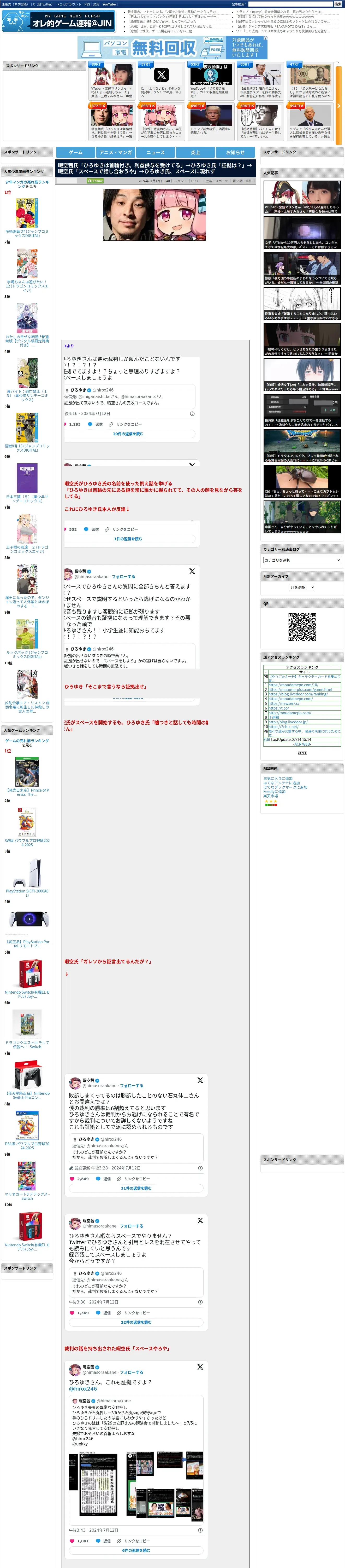Open the お知らせ navigation tab

235,152
